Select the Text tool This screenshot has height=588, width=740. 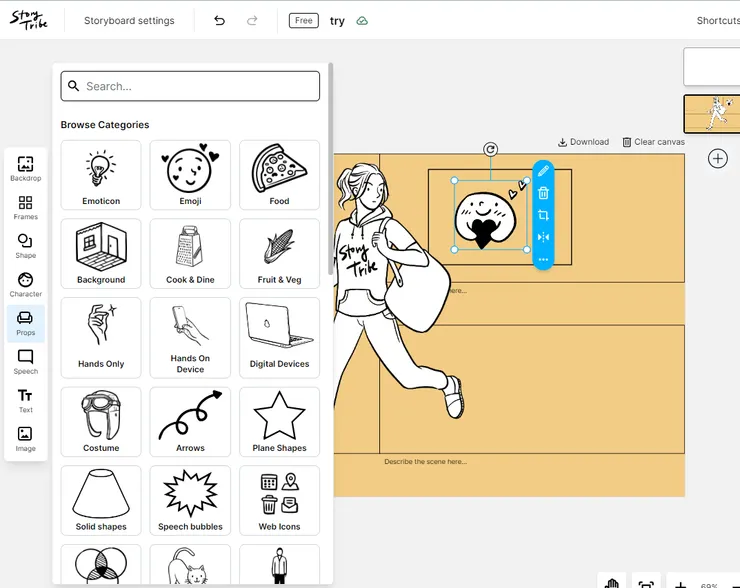tap(25, 401)
